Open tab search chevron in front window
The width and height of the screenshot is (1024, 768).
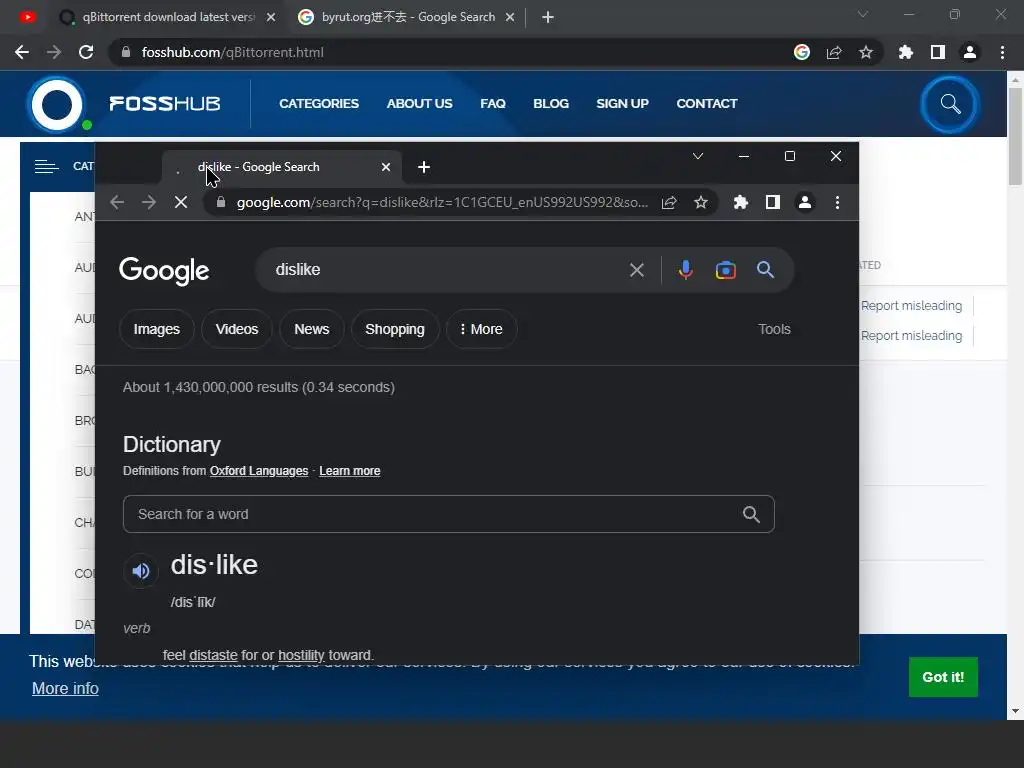click(698, 156)
